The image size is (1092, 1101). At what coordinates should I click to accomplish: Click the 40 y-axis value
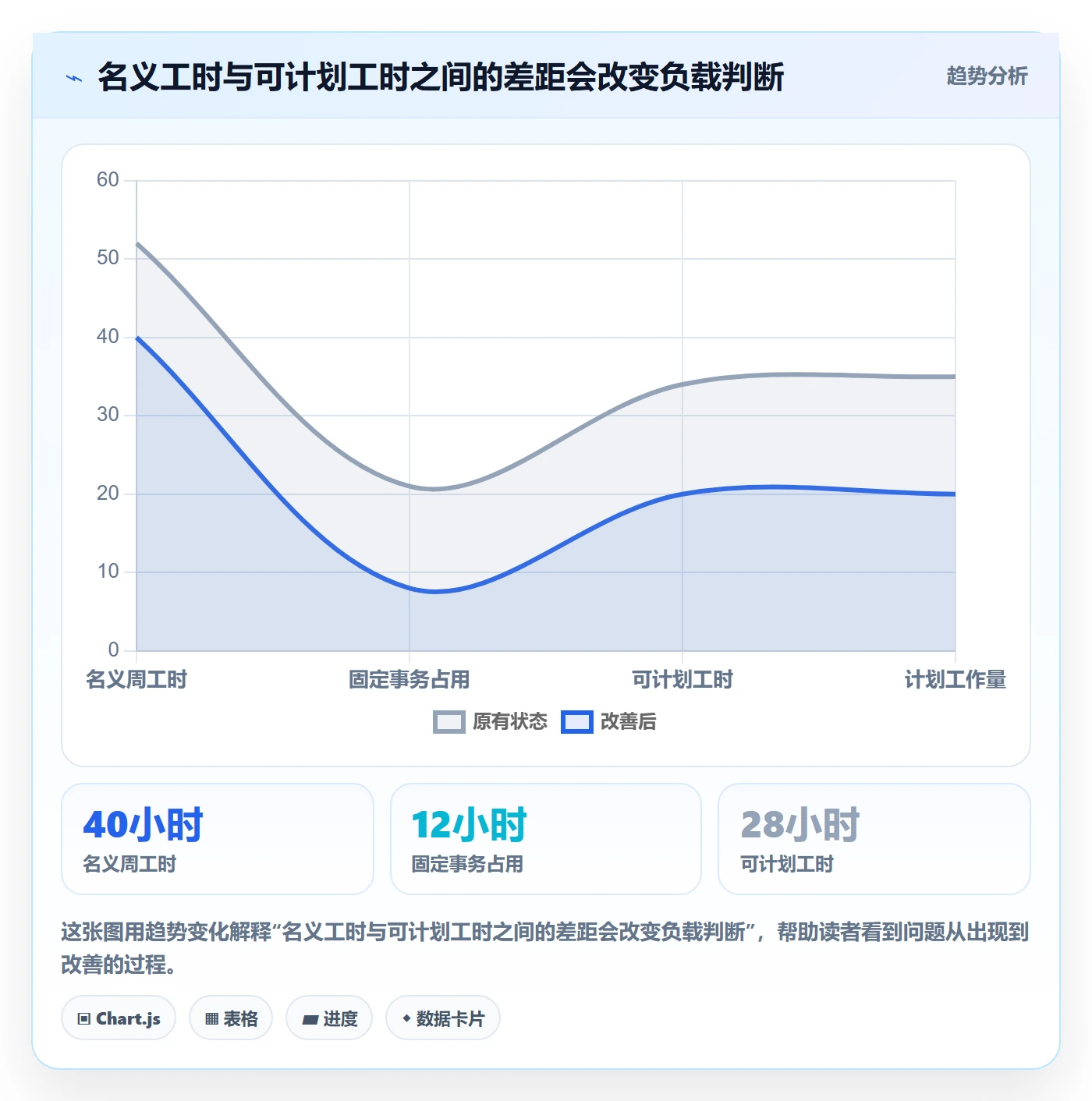[108, 337]
